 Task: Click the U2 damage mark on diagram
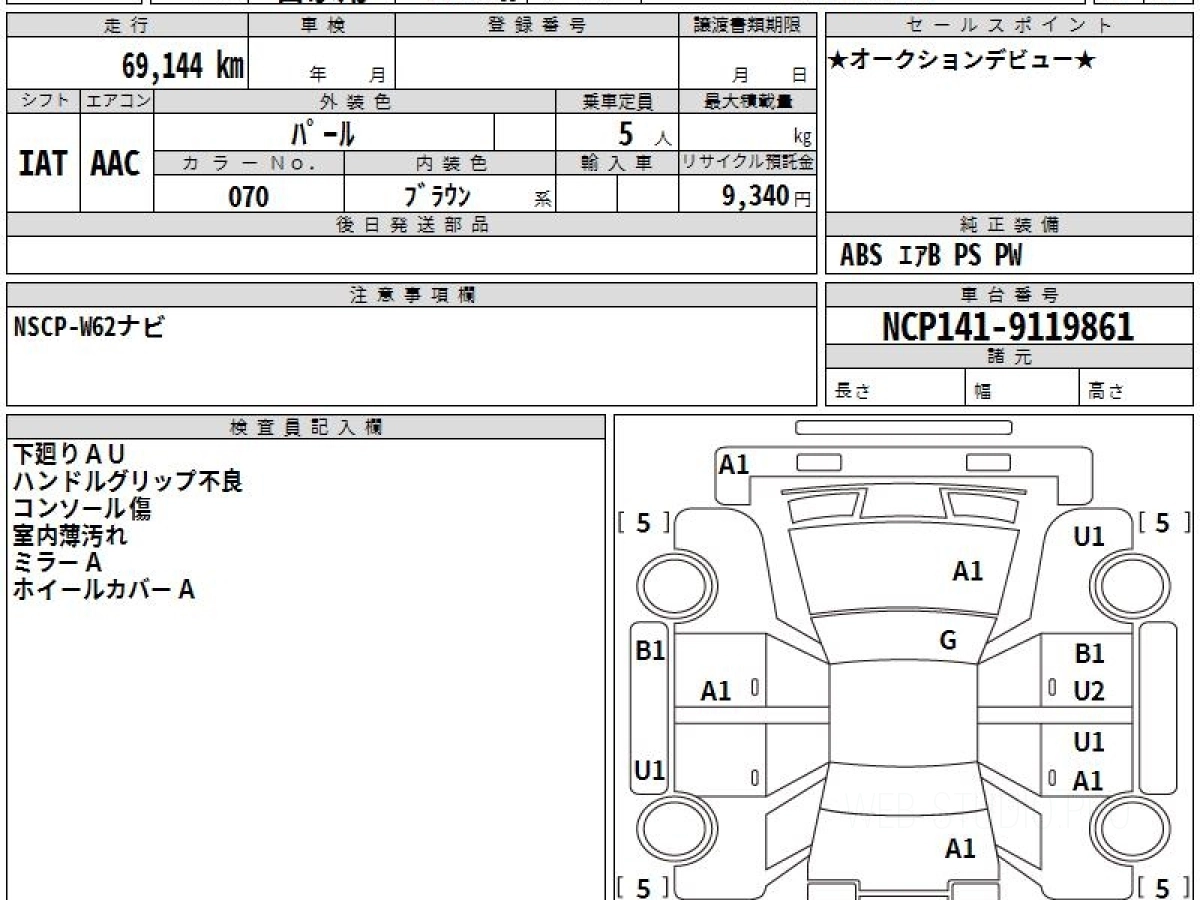pos(1089,692)
